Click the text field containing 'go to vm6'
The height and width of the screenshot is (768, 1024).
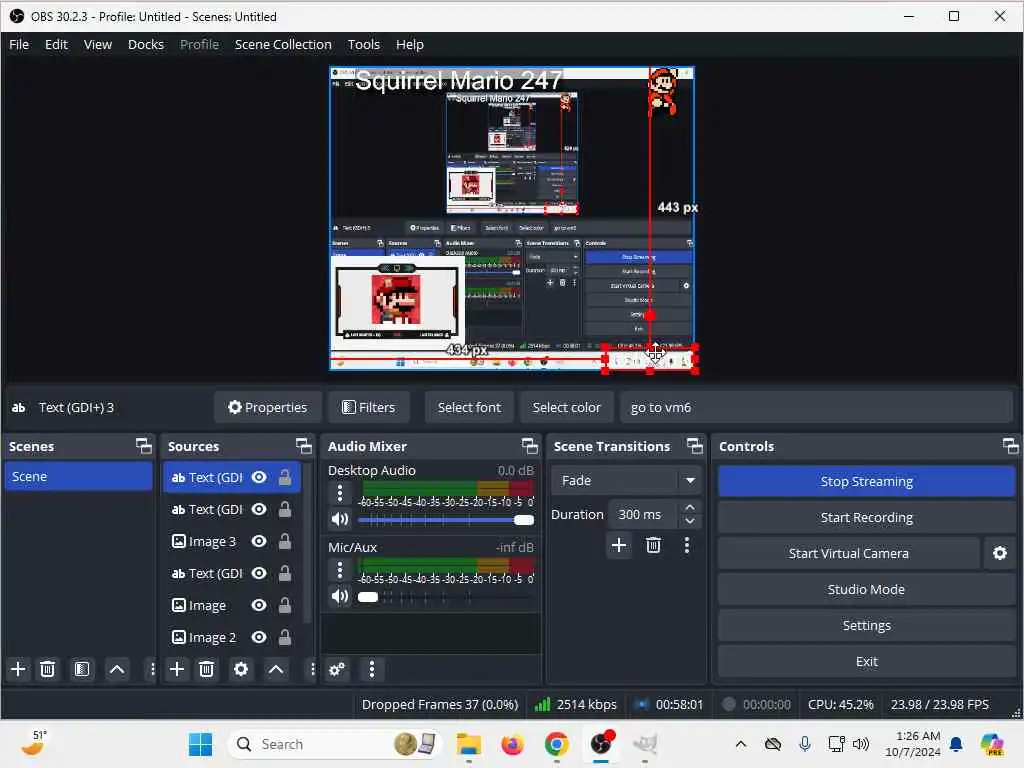click(816, 407)
